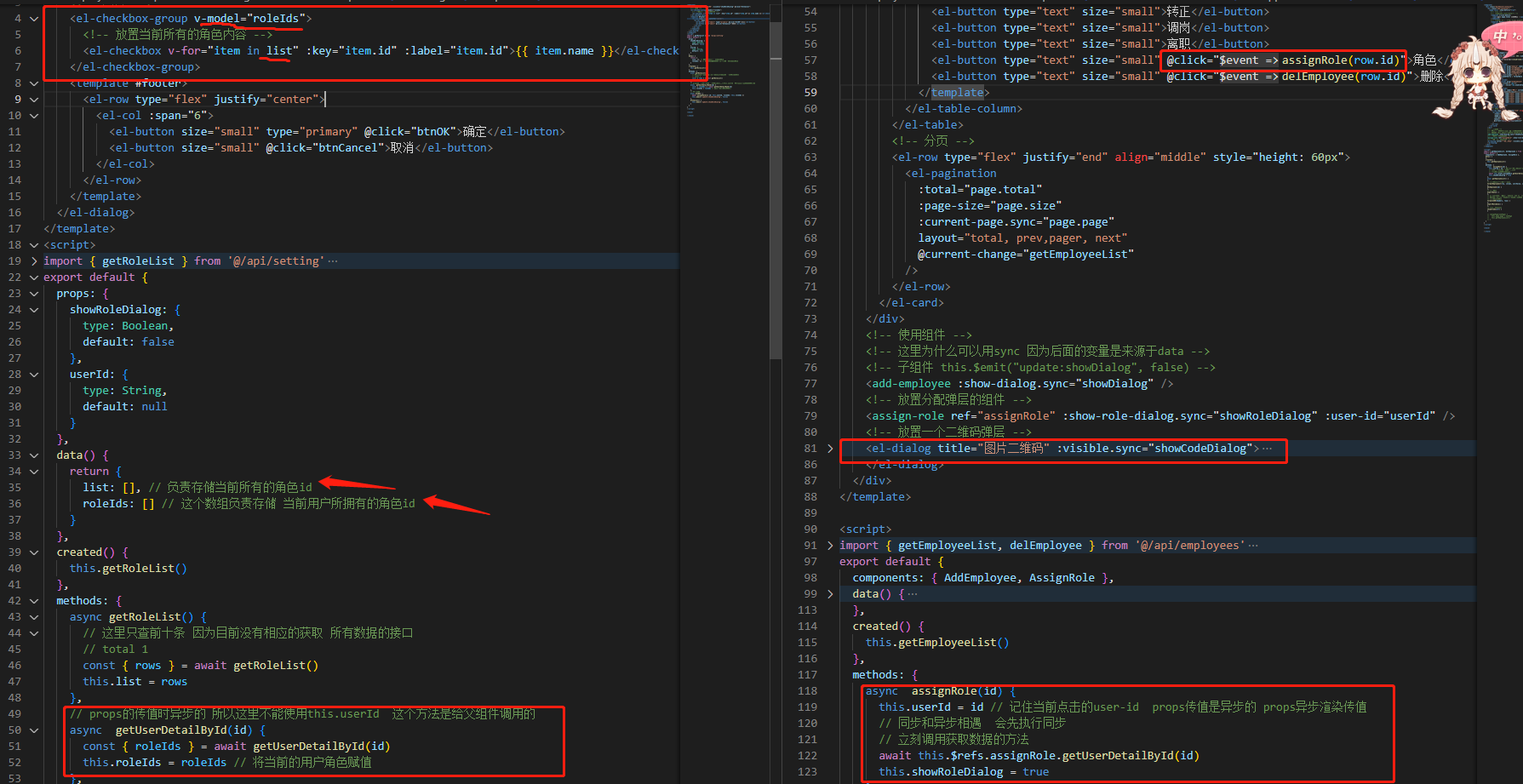
Task: Click the @click="btnOK" handler on line 11
Action: point(410,132)
